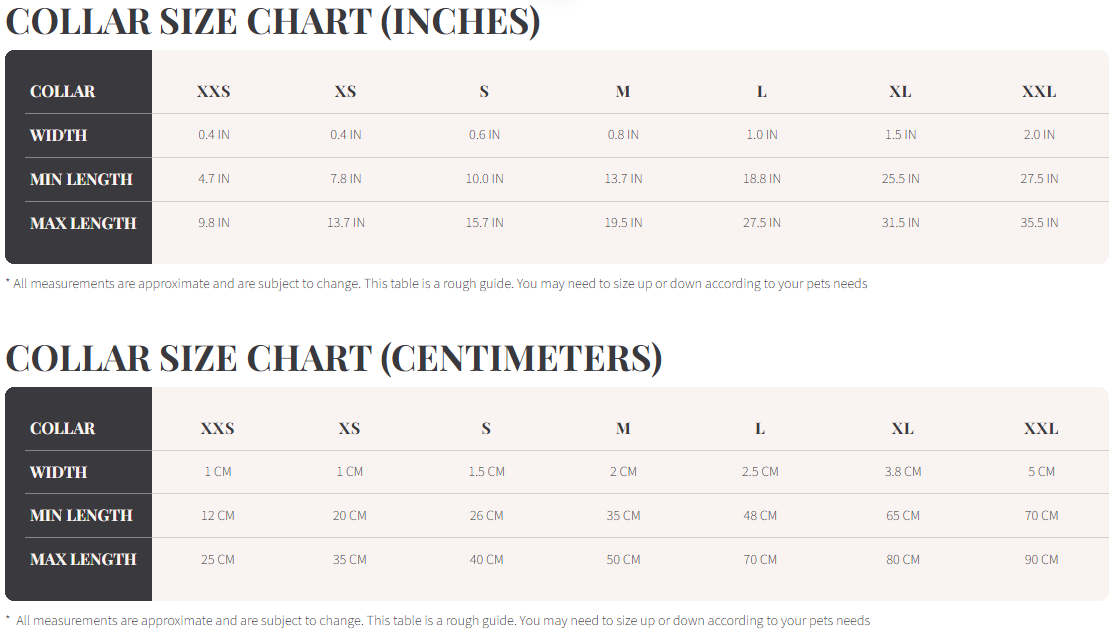Click the MIN LENGTH row label in inches chart
Viewport: 1116px width, 644px height.
(81, 179)
